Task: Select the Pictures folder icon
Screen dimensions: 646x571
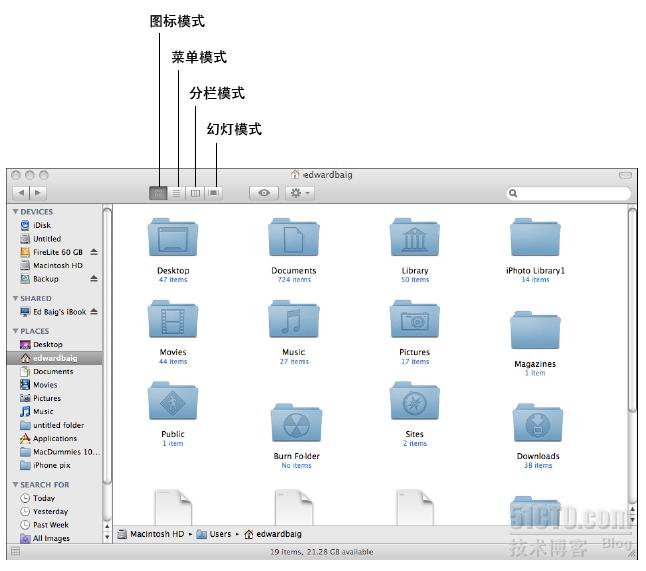Action: click(x=414, y=319)
